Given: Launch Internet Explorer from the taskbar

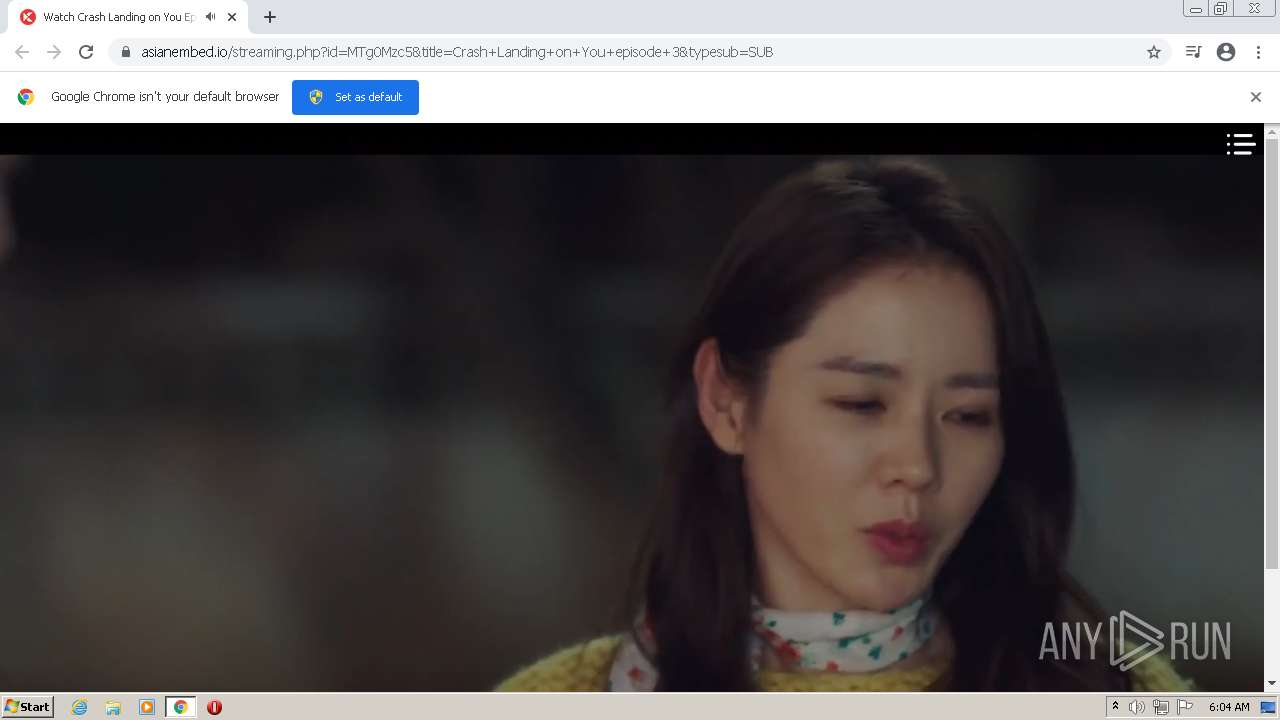Looking at the screenshot, I should (x=79, y=707).
